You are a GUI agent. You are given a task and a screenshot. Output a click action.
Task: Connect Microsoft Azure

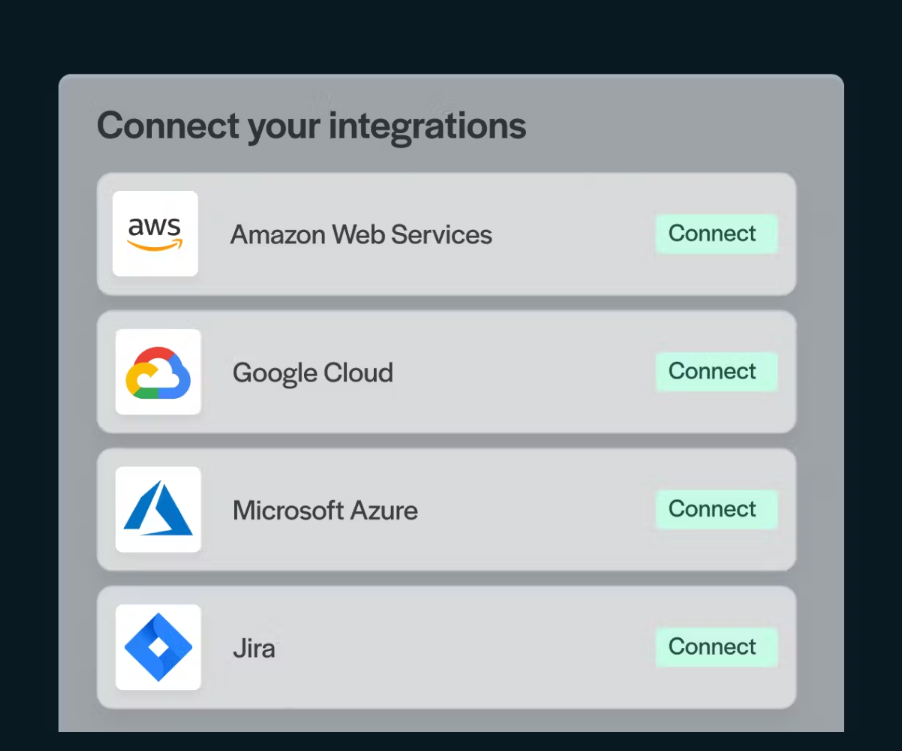click(x=716, y=509)
